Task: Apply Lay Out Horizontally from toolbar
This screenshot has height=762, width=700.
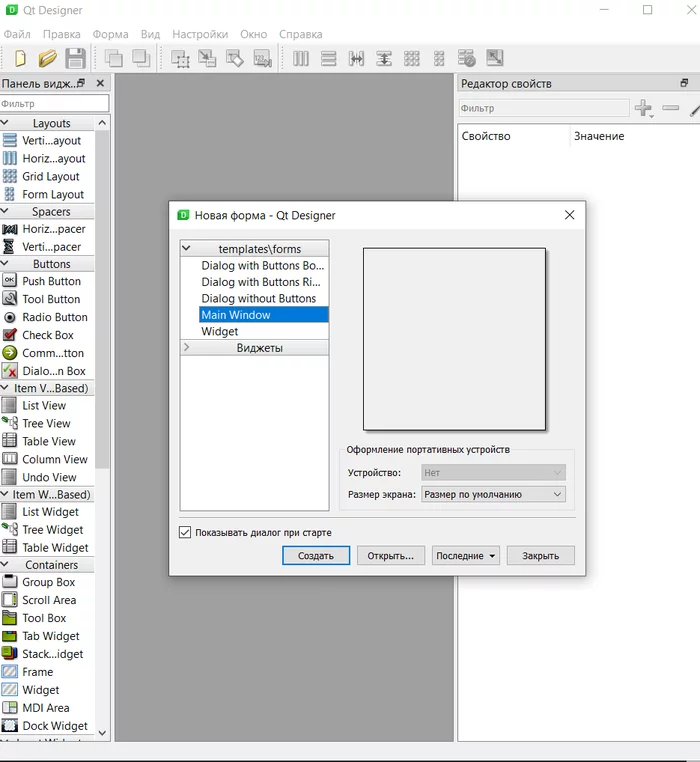Action: (x=301, y=58)
